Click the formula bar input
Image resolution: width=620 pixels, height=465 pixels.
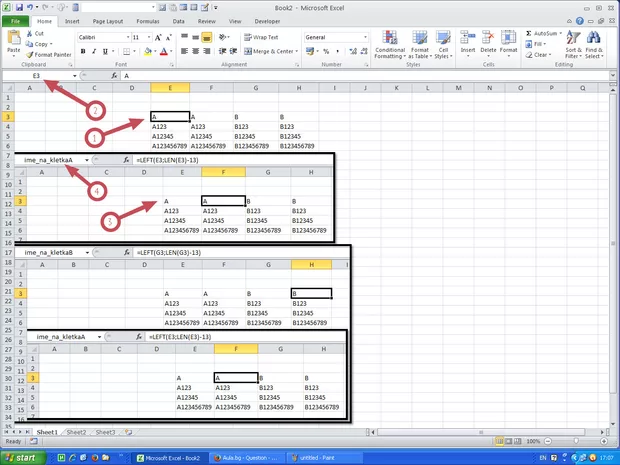[x=366, y=76]
